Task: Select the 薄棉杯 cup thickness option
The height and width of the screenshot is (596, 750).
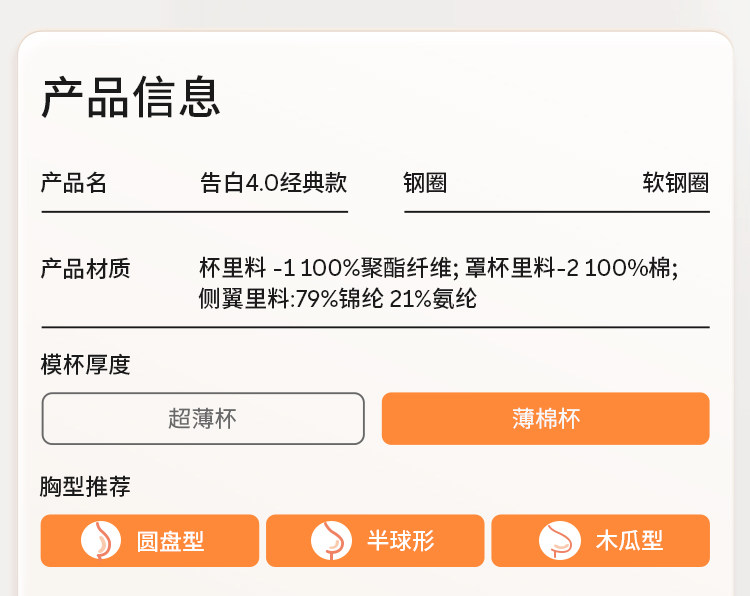Action: coord(545,418)
